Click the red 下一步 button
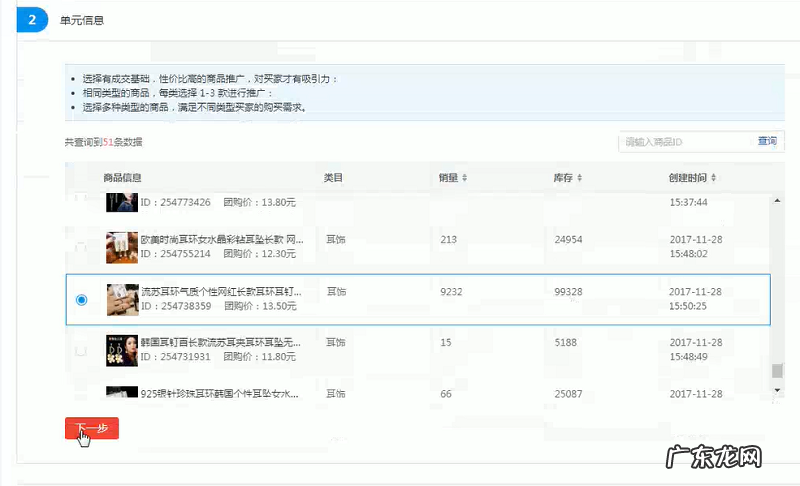This screenshot has height=486, width=800. tap(92, 428)
